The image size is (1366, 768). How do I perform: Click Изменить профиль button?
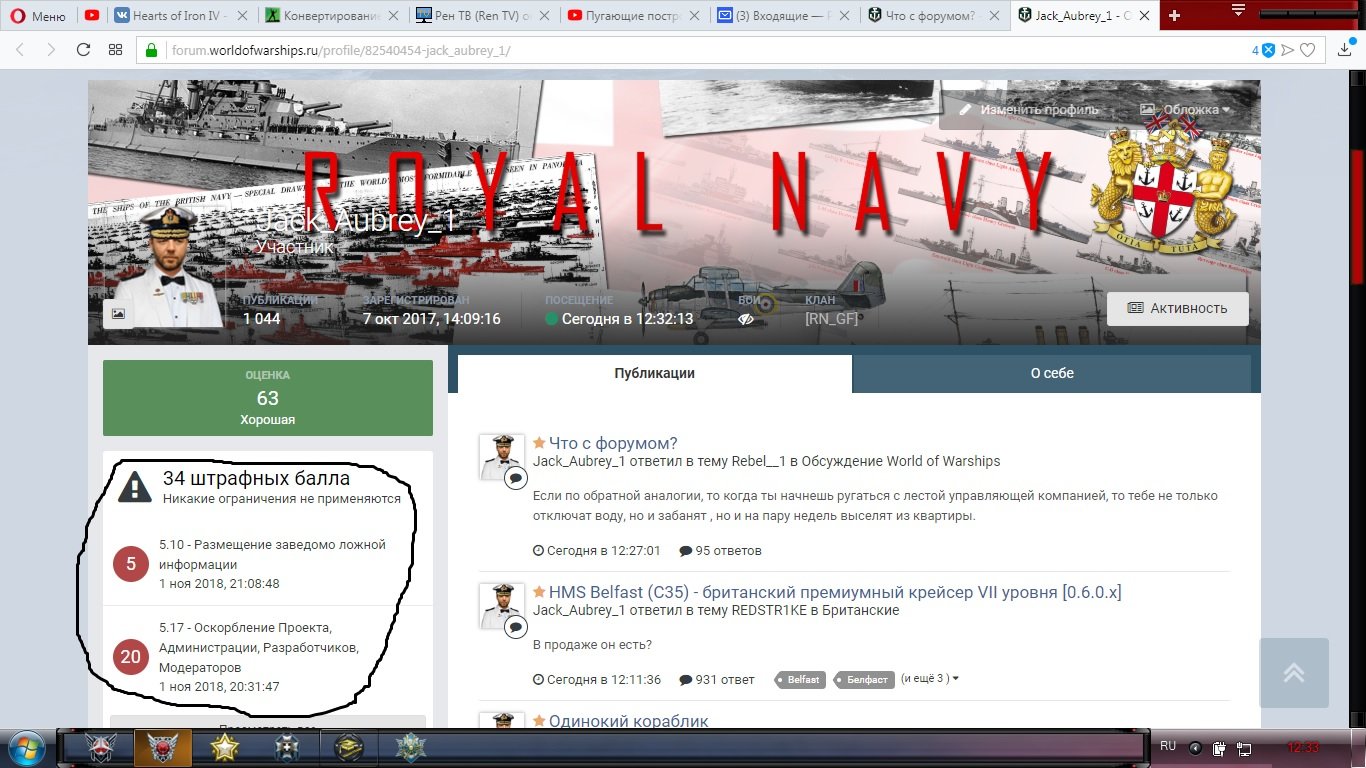(x=1028, y=109)
